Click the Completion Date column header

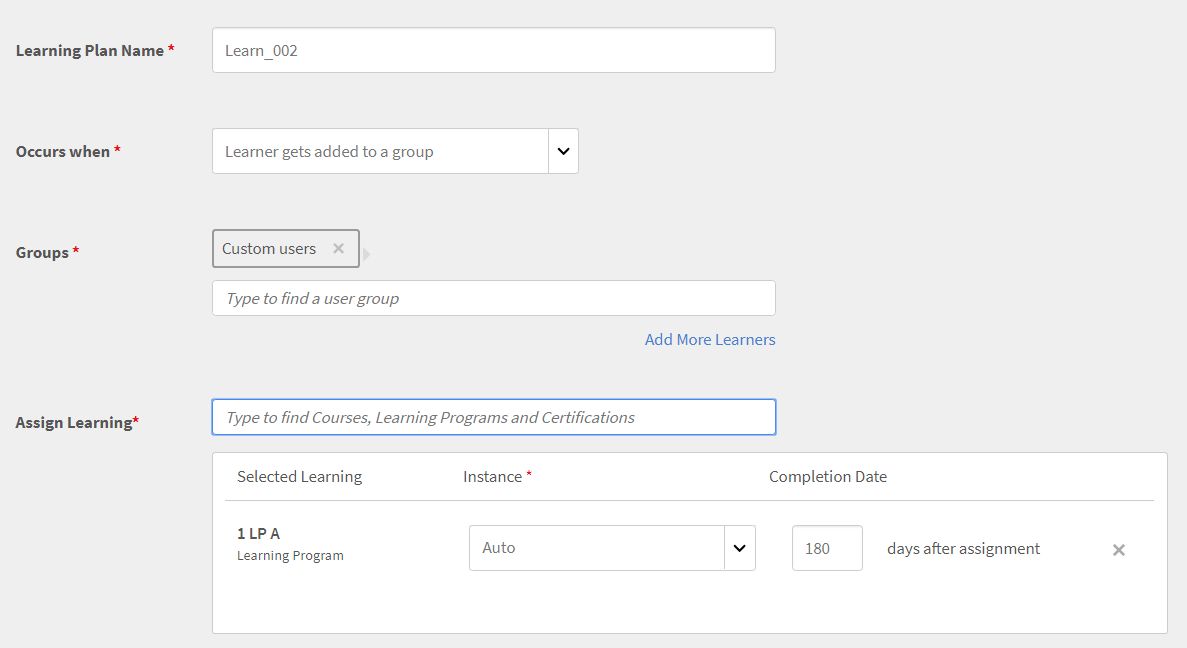point(827,477)
